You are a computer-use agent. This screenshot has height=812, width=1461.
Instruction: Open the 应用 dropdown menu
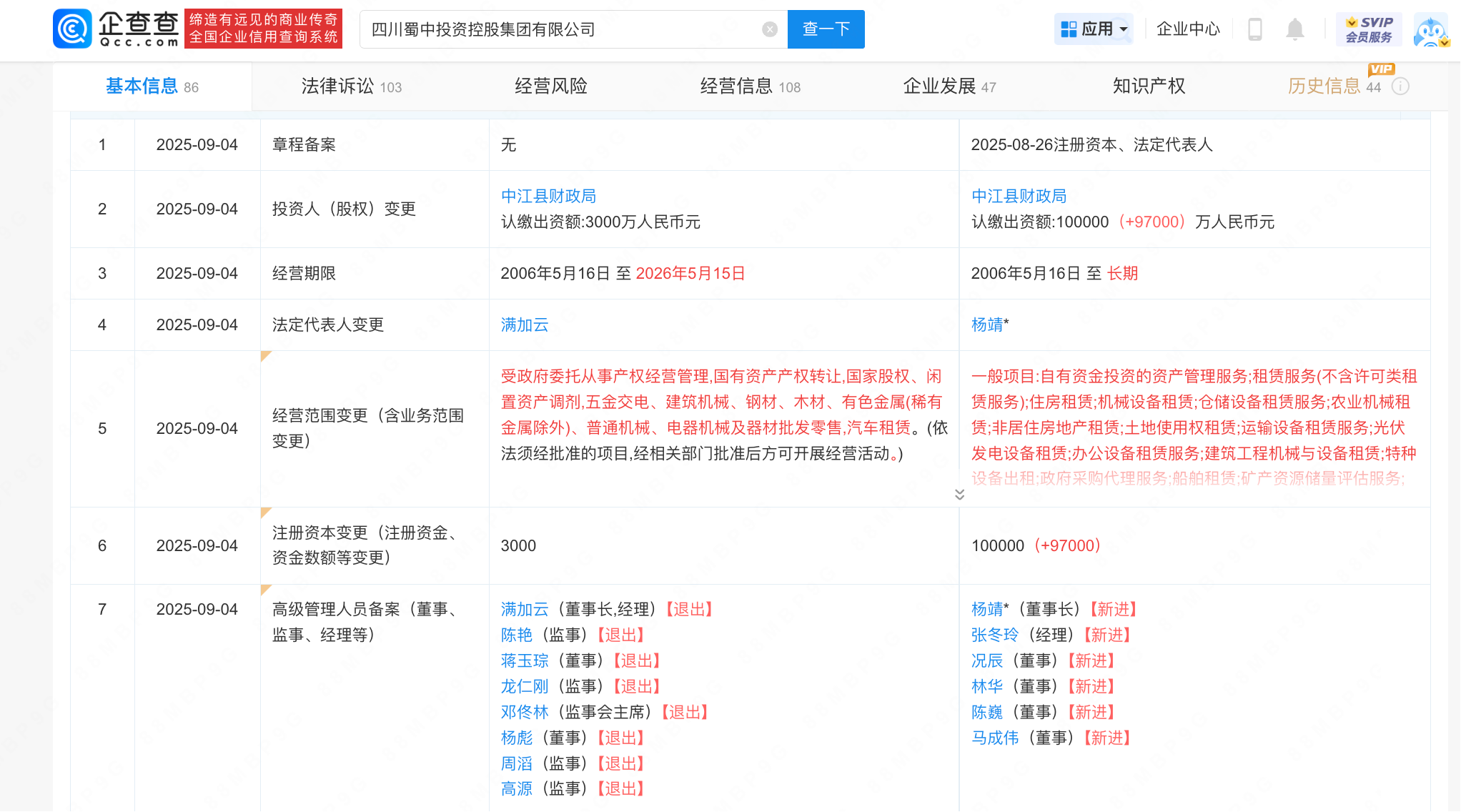click(1124, 29)
